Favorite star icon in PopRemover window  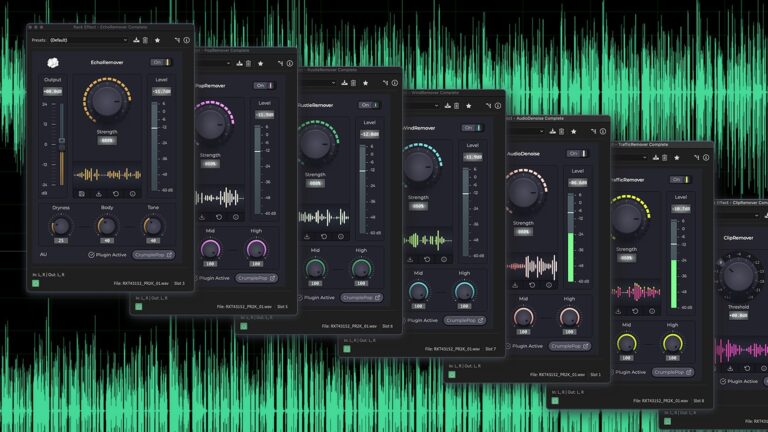tap(261, 63)
